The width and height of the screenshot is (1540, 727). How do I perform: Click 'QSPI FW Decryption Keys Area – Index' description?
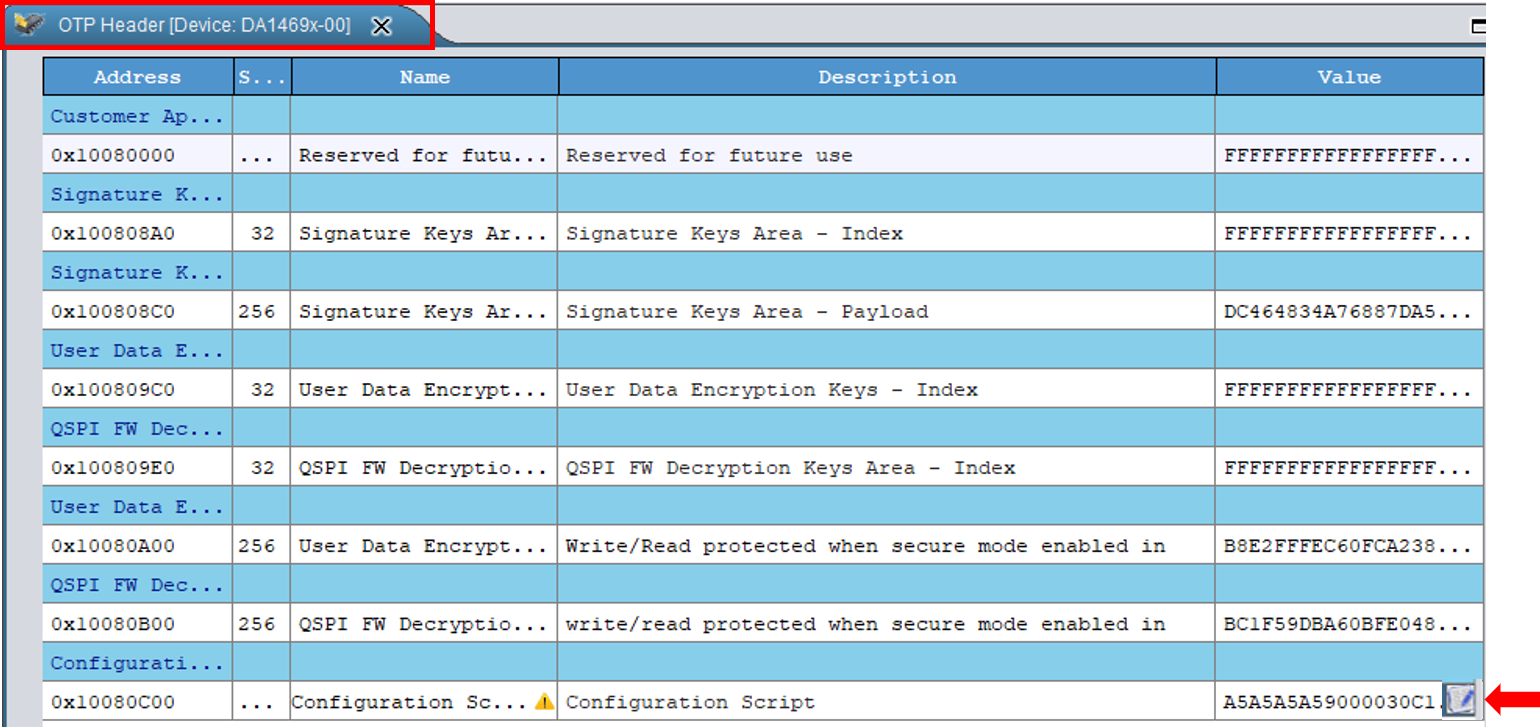[x=790, y=467]
